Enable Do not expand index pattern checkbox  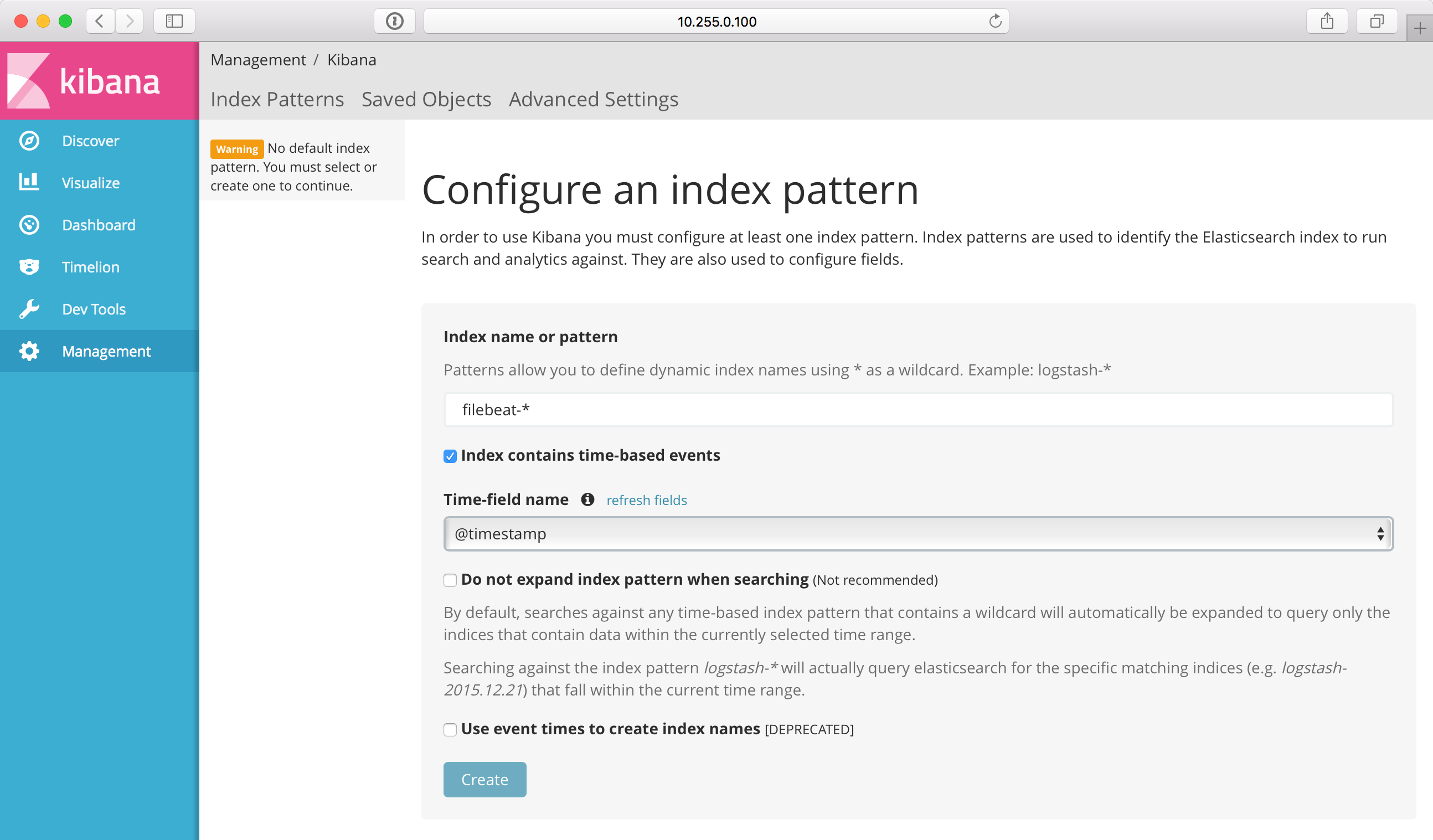point(450,580)
